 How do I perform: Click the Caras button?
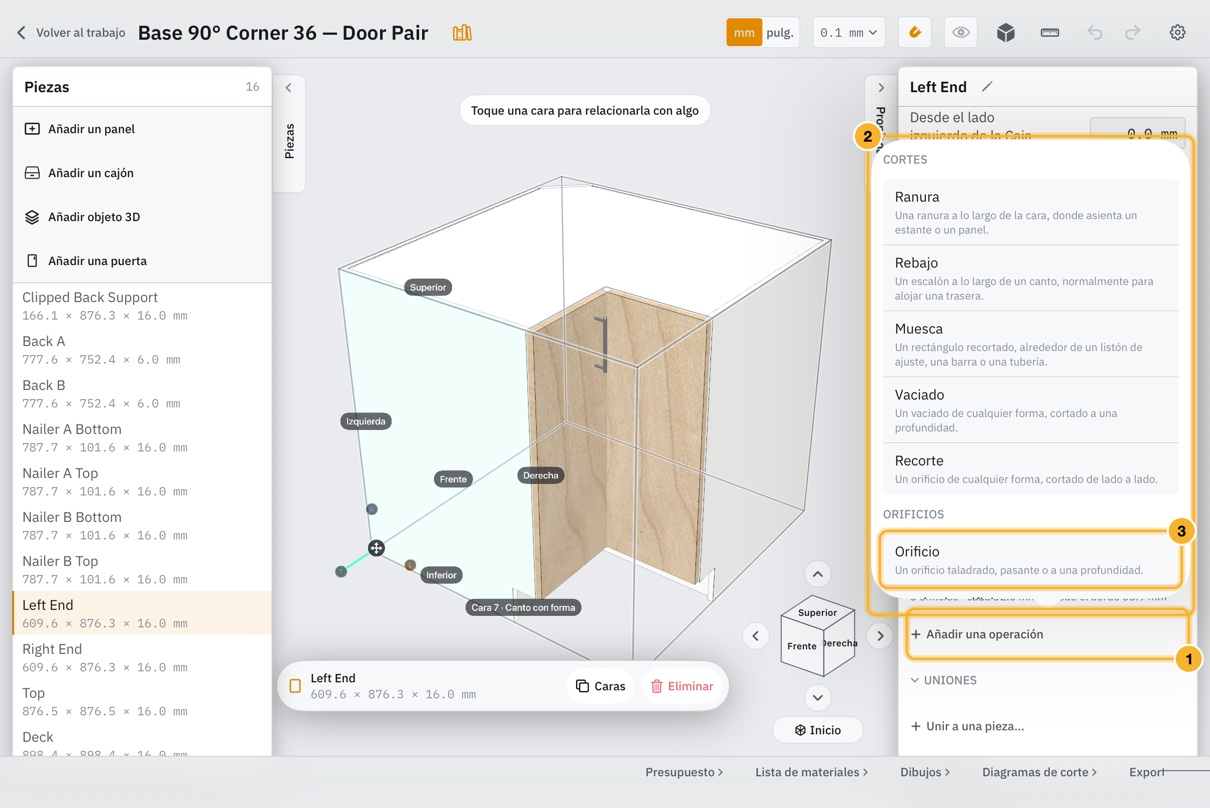(600, 686)
